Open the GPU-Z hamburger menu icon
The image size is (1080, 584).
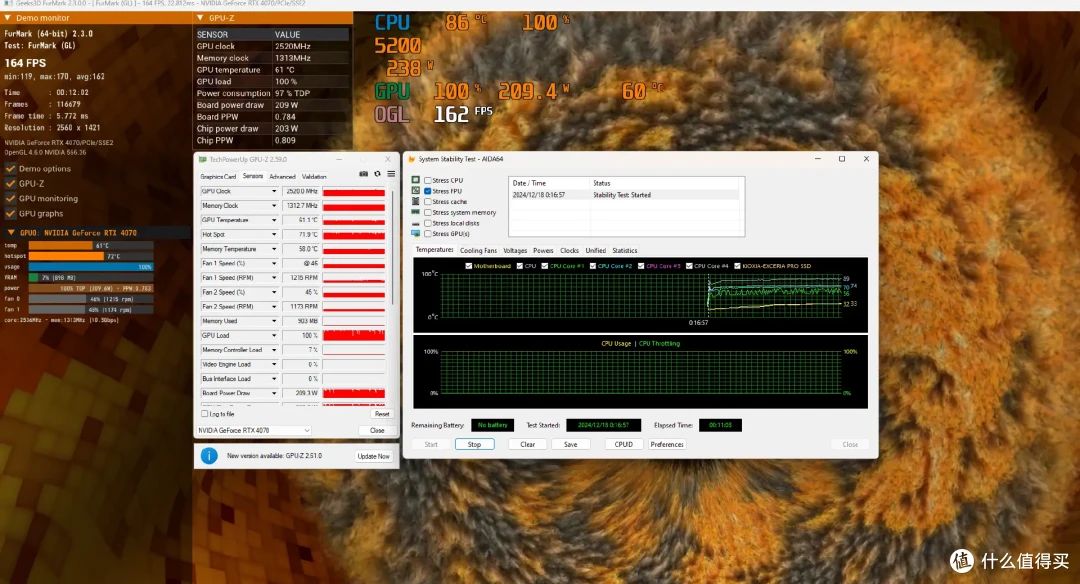391,174
